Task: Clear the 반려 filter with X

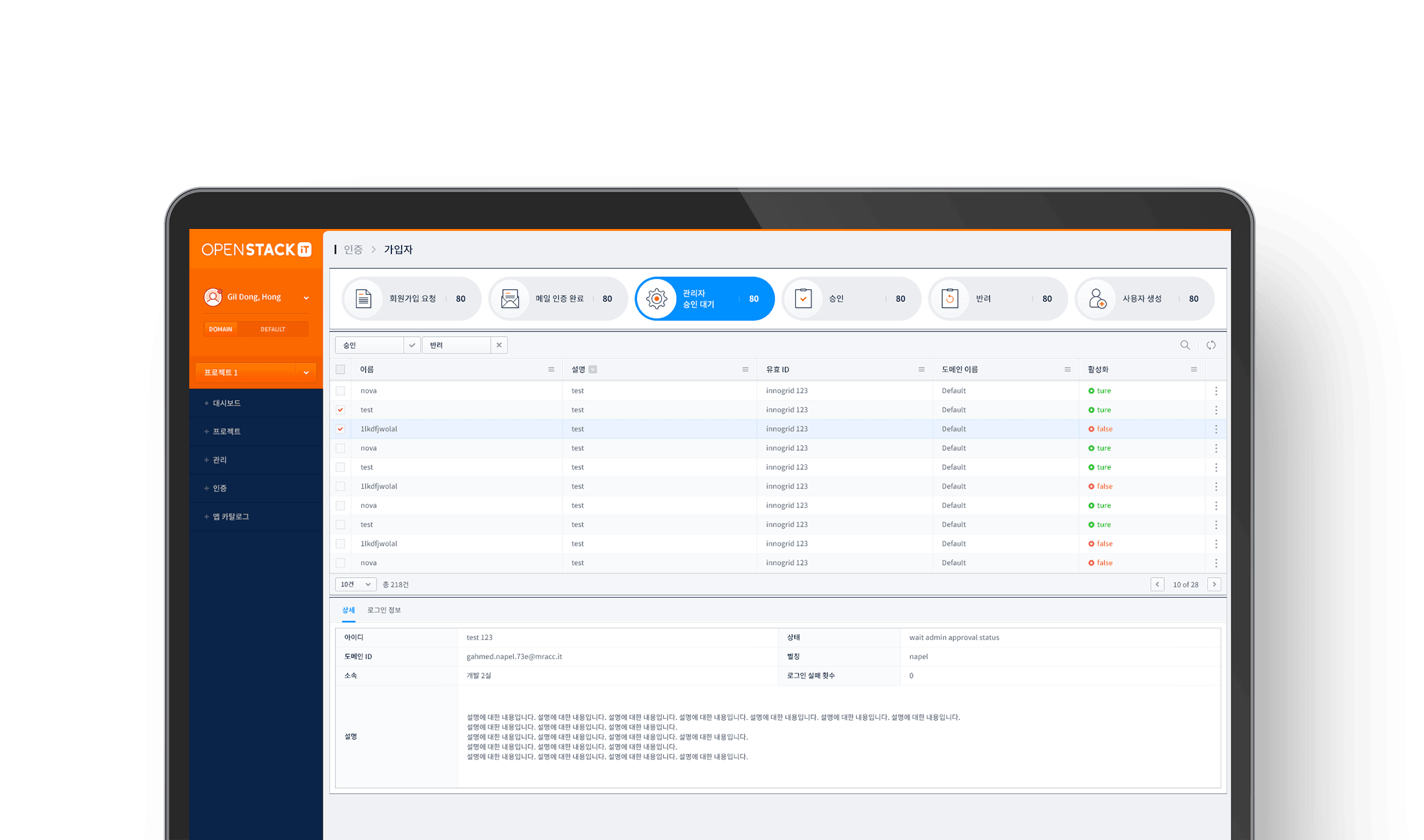Action: pyautogui.click(x=499, y=345)
